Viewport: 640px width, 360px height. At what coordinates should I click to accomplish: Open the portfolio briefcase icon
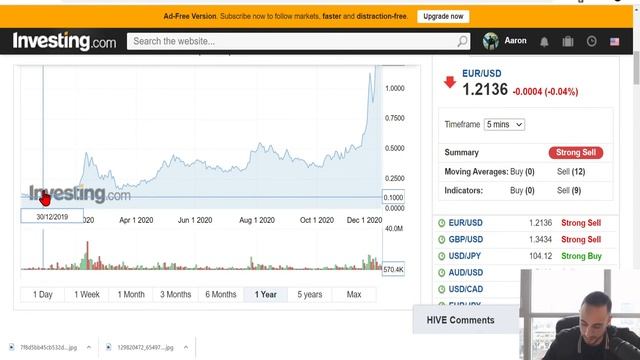click(x=568, y=41)
